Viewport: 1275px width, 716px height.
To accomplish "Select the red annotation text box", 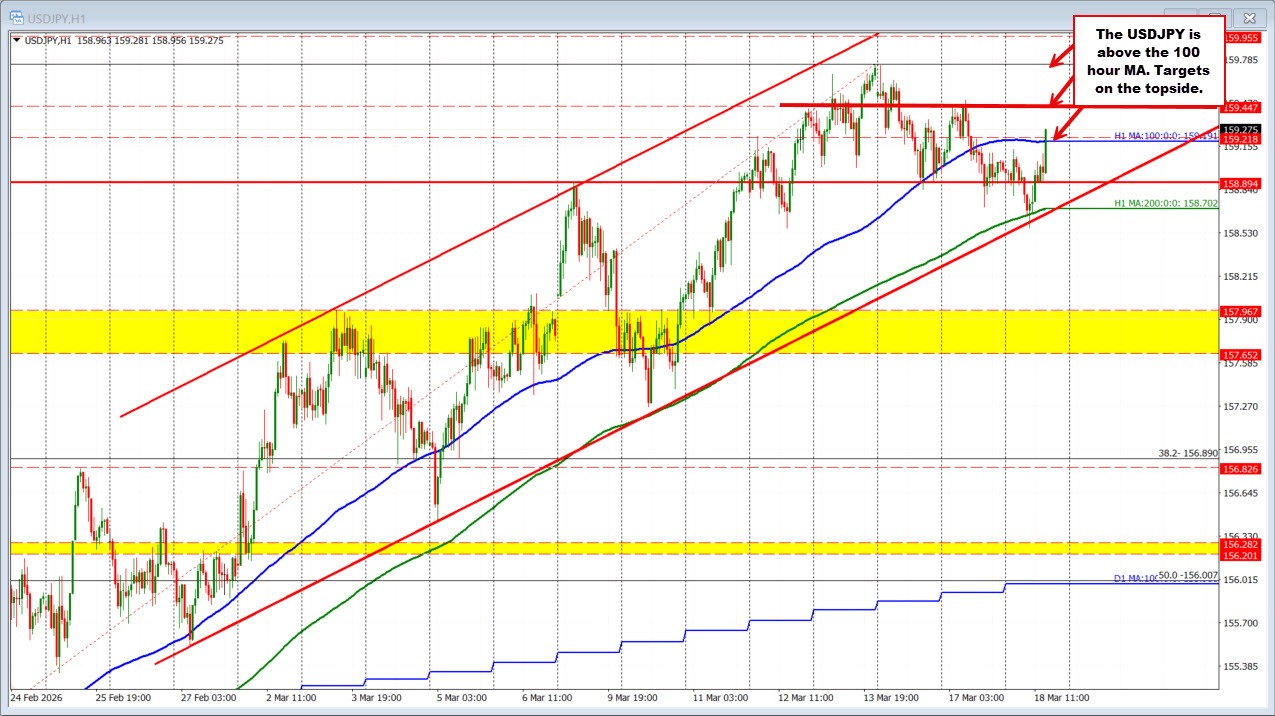I will click(x=1147, y=60).
